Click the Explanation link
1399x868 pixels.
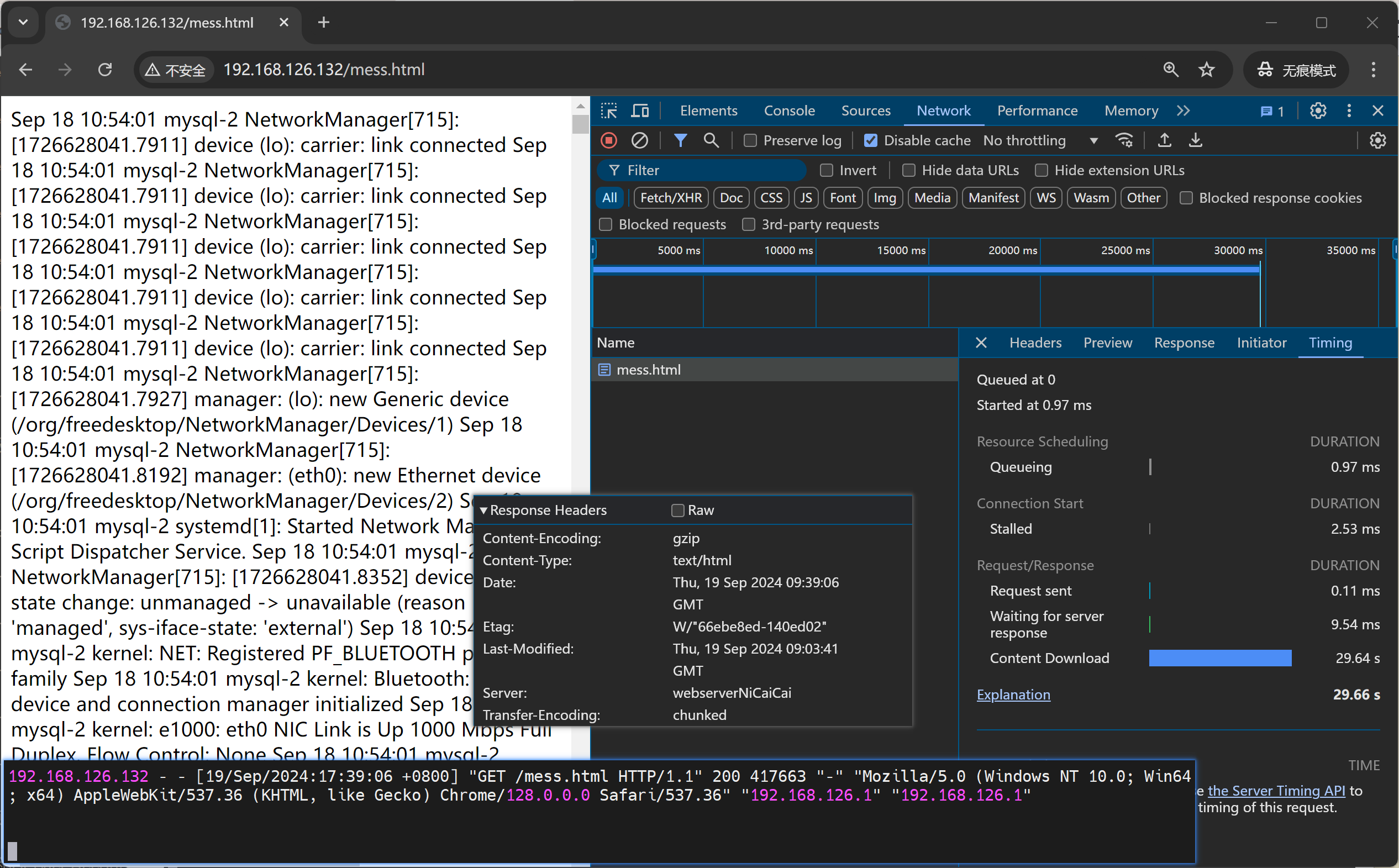tap(1013, 695)
